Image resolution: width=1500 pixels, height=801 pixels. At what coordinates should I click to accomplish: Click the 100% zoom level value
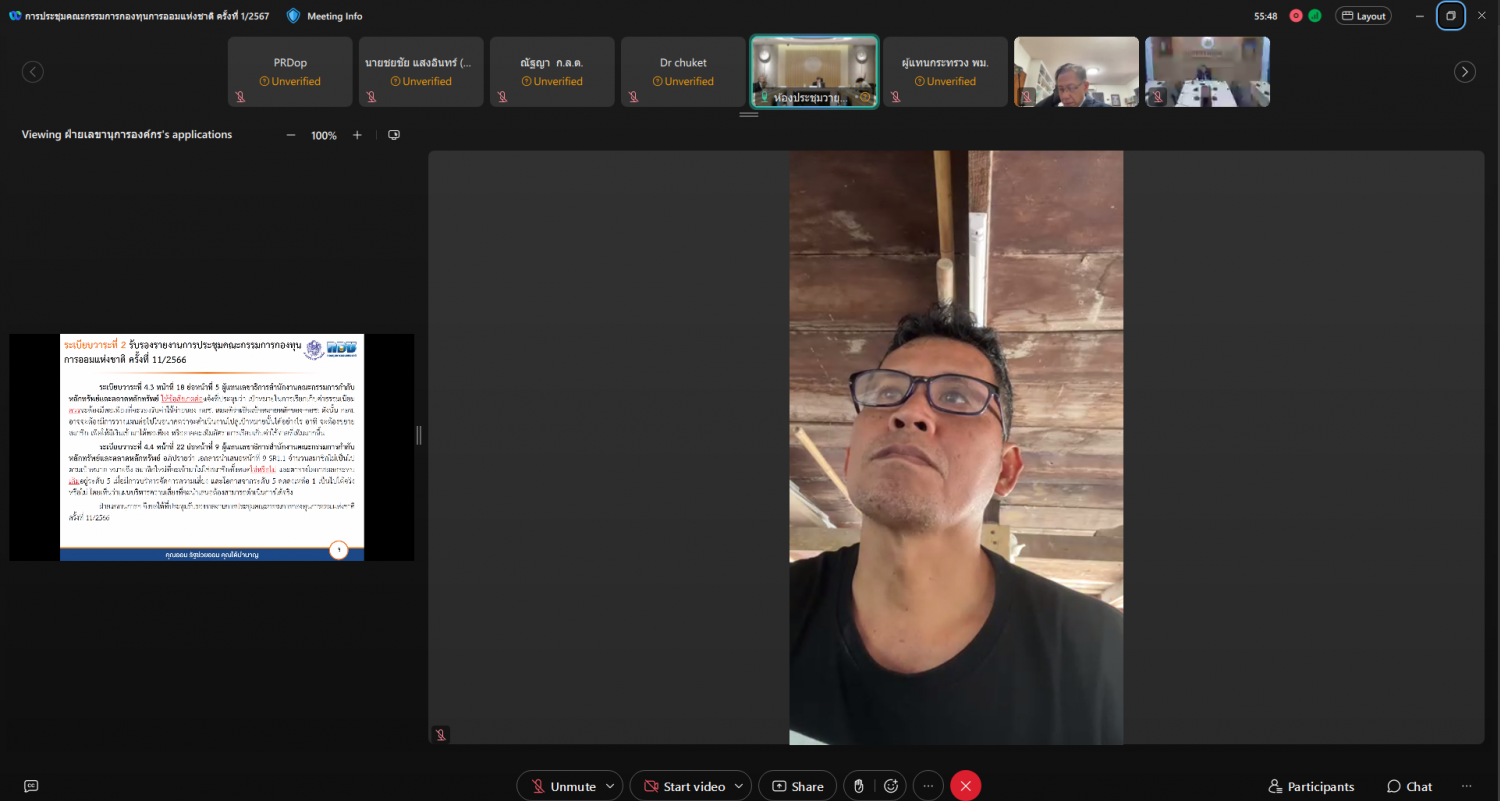pos(324,135)
